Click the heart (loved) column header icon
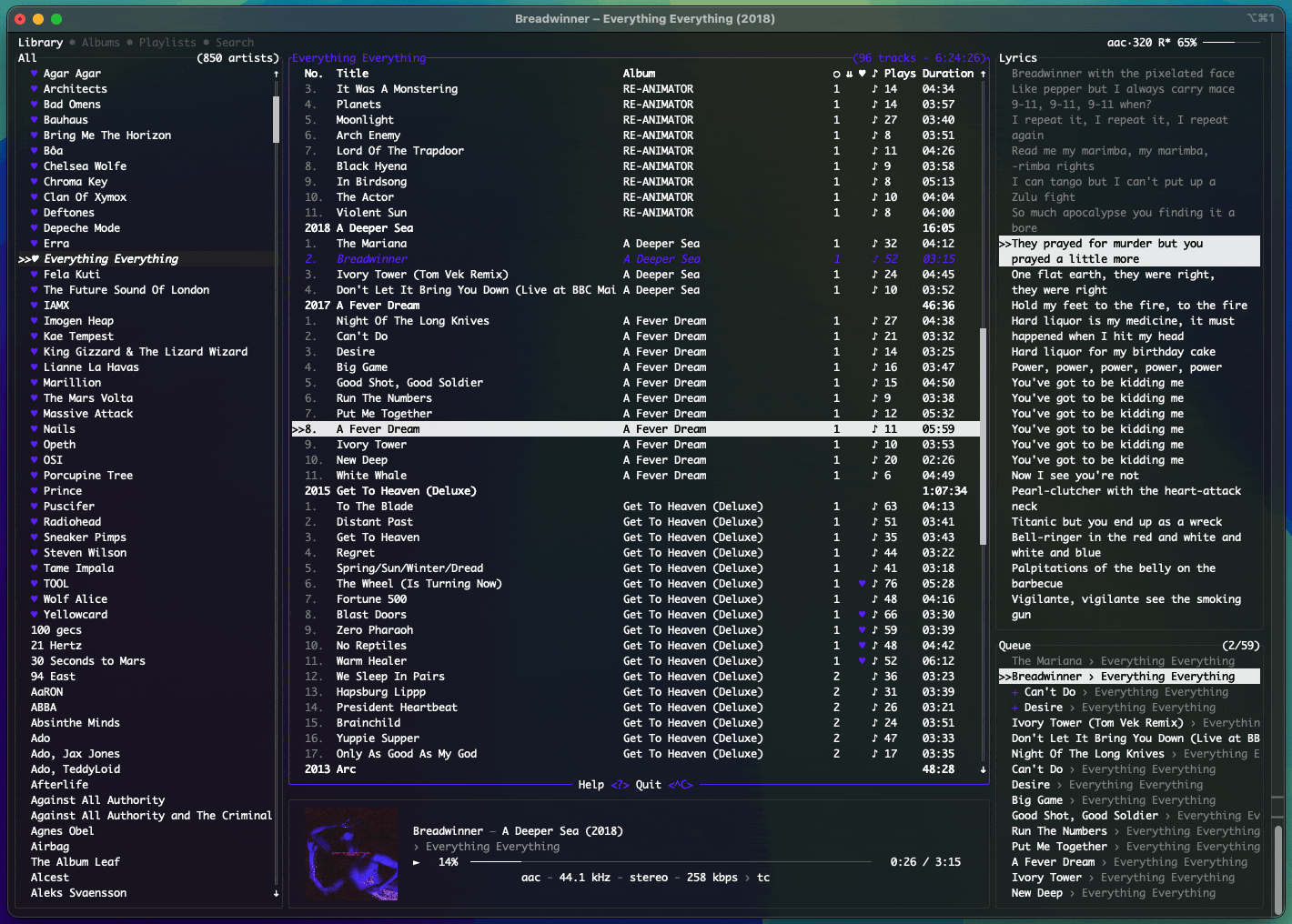 point(862,74)
